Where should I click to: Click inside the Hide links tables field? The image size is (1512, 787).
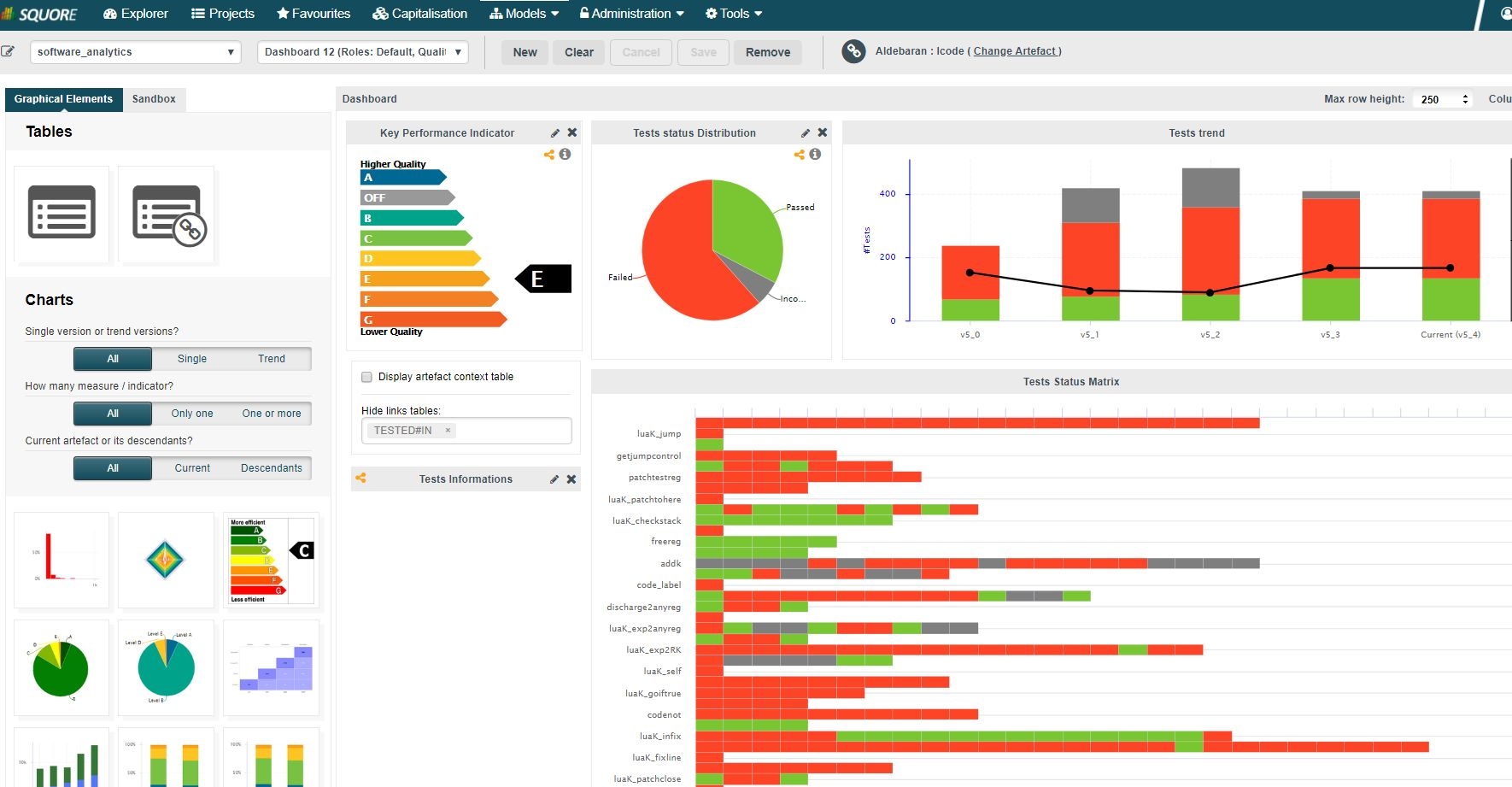point(466,431)
